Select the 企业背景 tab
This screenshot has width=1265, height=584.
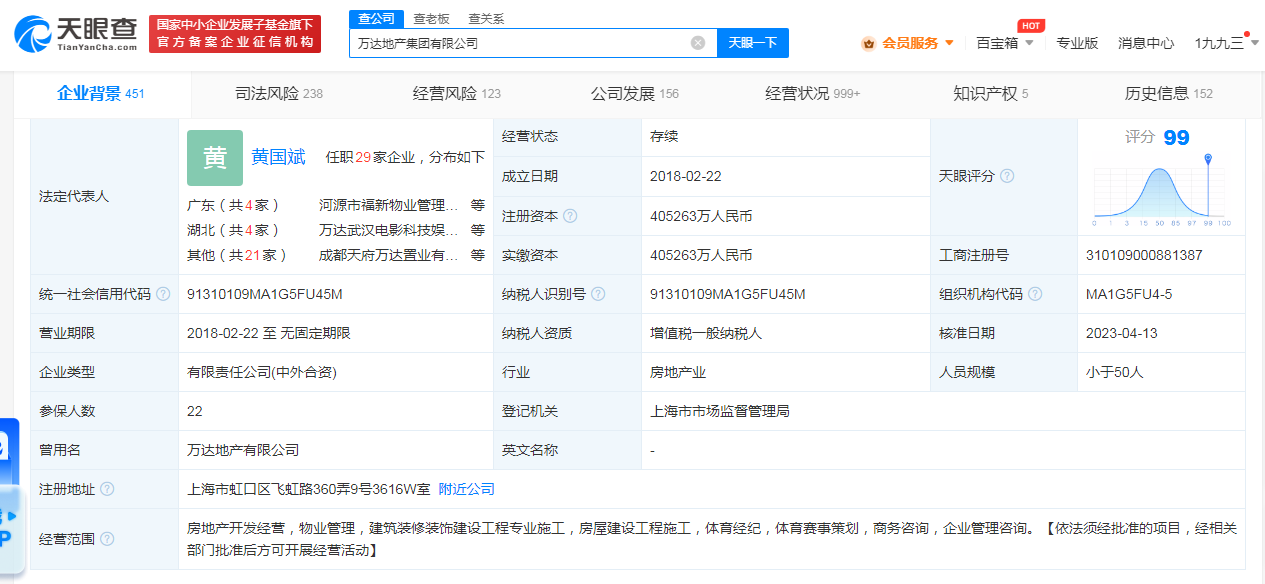pyautogui.click(x=101, y=94)
